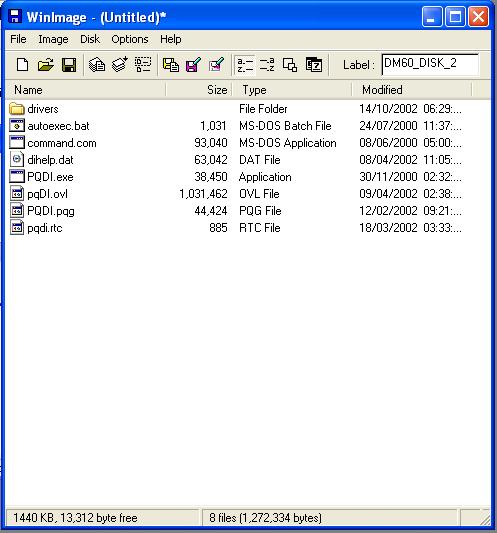Create a new image with the blank page icon
Screen dimensions: 497x533
tap(22, 65)
